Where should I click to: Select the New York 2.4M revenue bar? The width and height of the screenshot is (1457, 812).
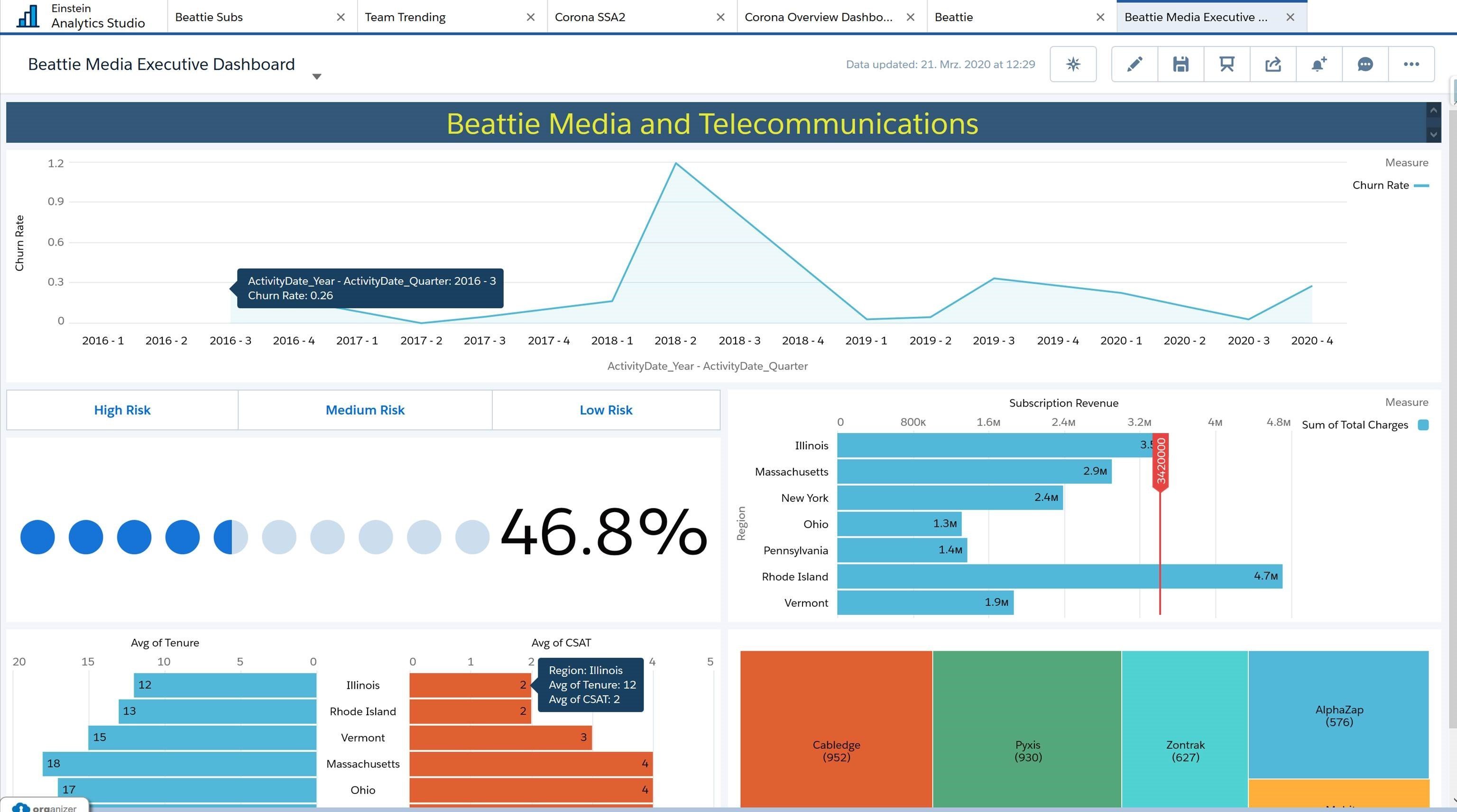coord(950,498)
